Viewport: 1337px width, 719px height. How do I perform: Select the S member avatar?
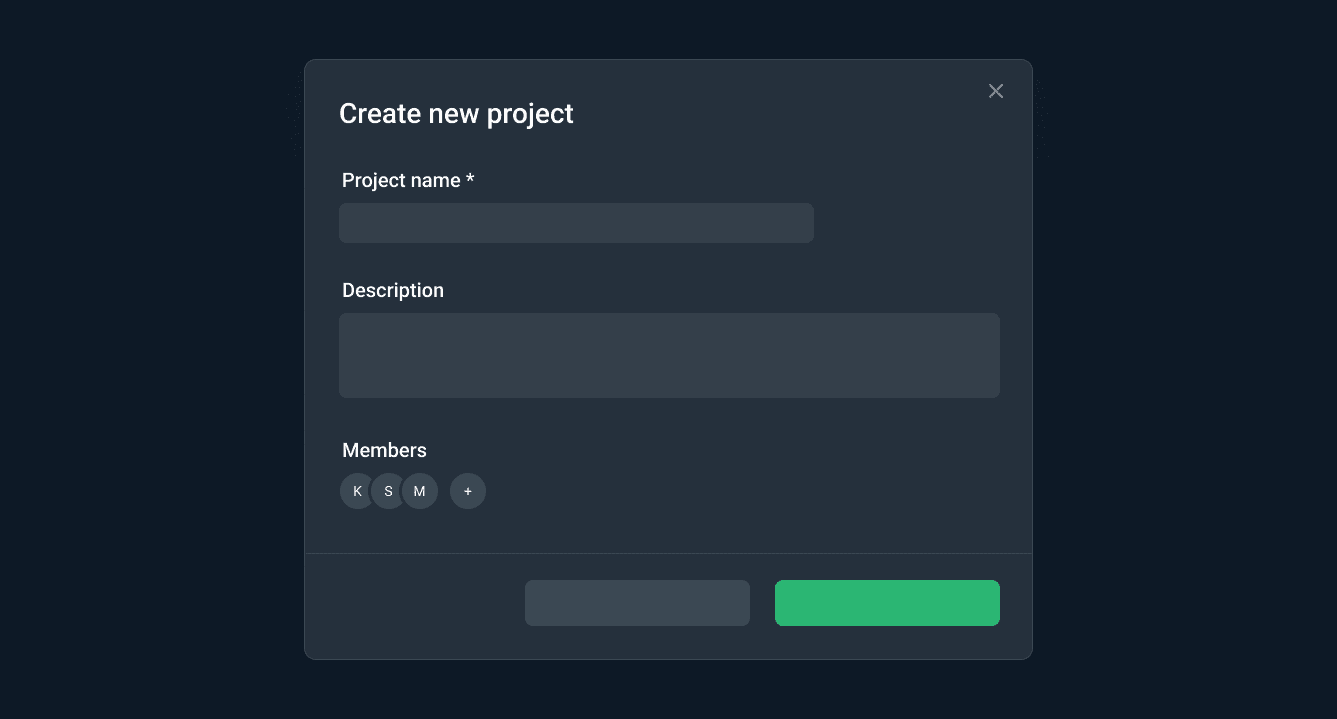tap(387, 491)
